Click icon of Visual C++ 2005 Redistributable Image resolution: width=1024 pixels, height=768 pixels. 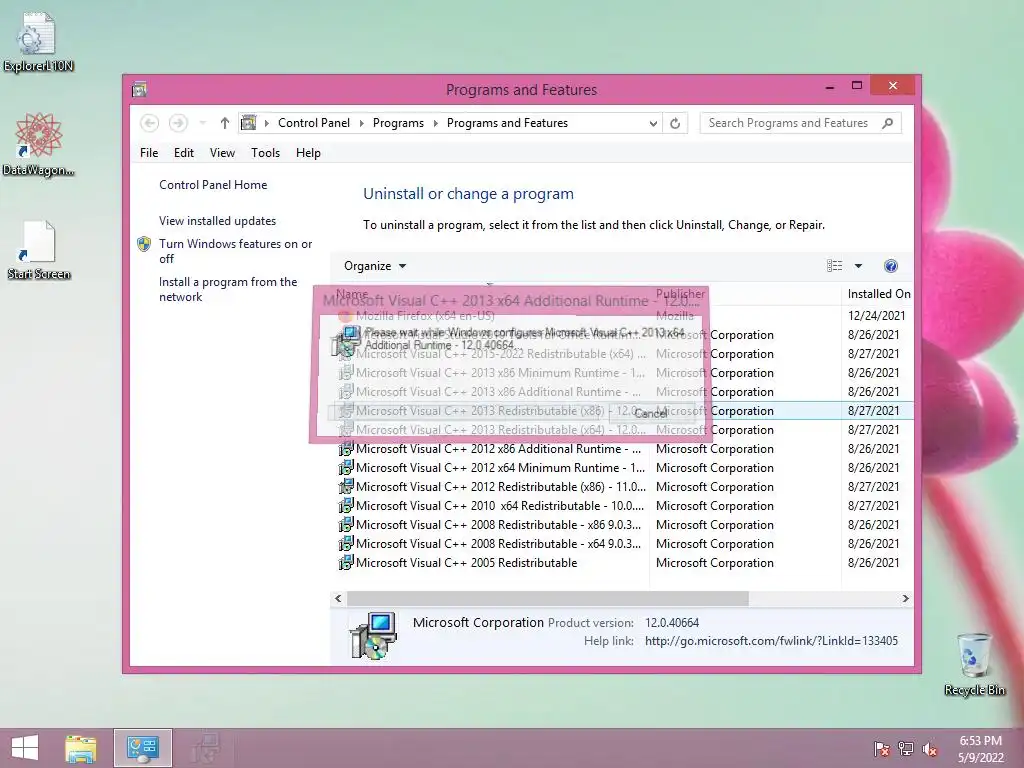point(346,562)
